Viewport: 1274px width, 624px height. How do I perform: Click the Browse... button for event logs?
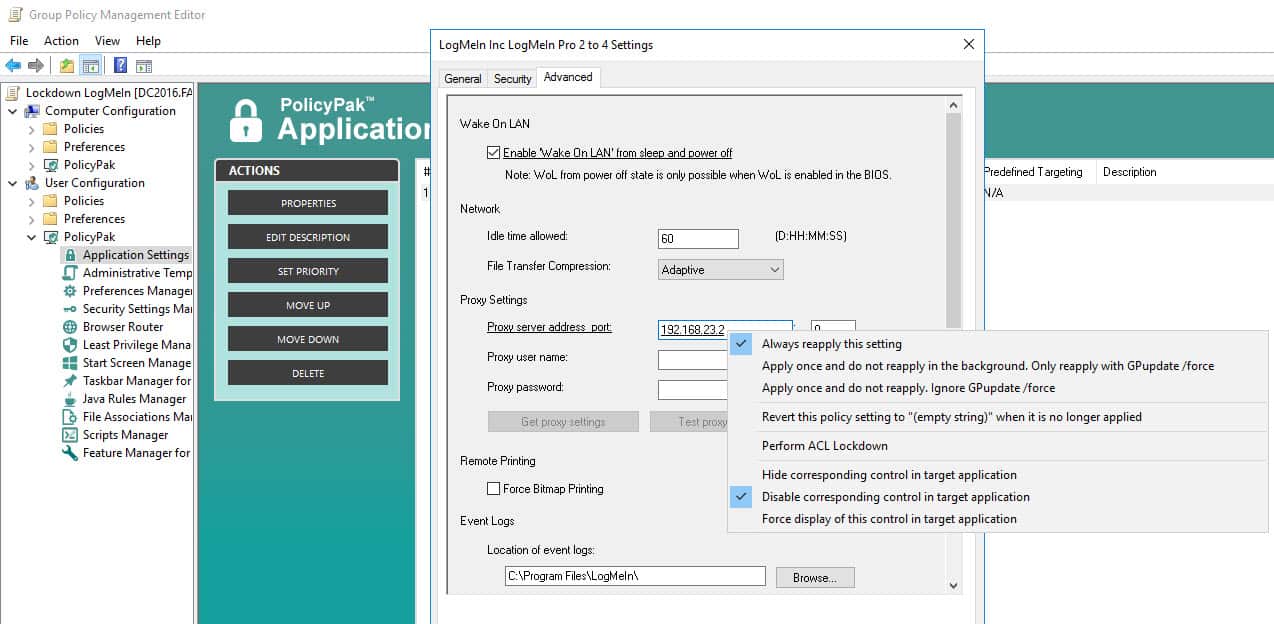pyautogui.click(x=814, y=577)
